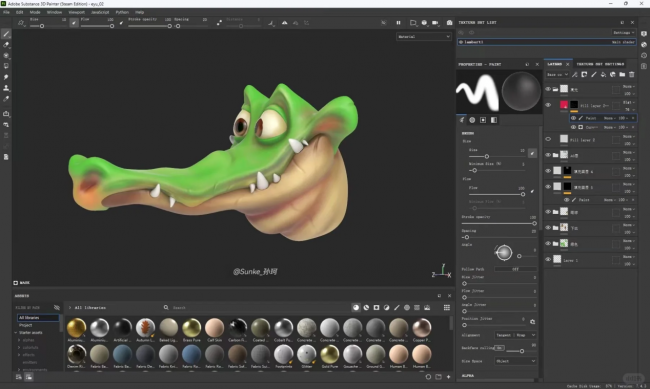Viewport: 650px width, 389px height.
Task: Filter assets by brushes icon
Action: [x=397, y=307]
